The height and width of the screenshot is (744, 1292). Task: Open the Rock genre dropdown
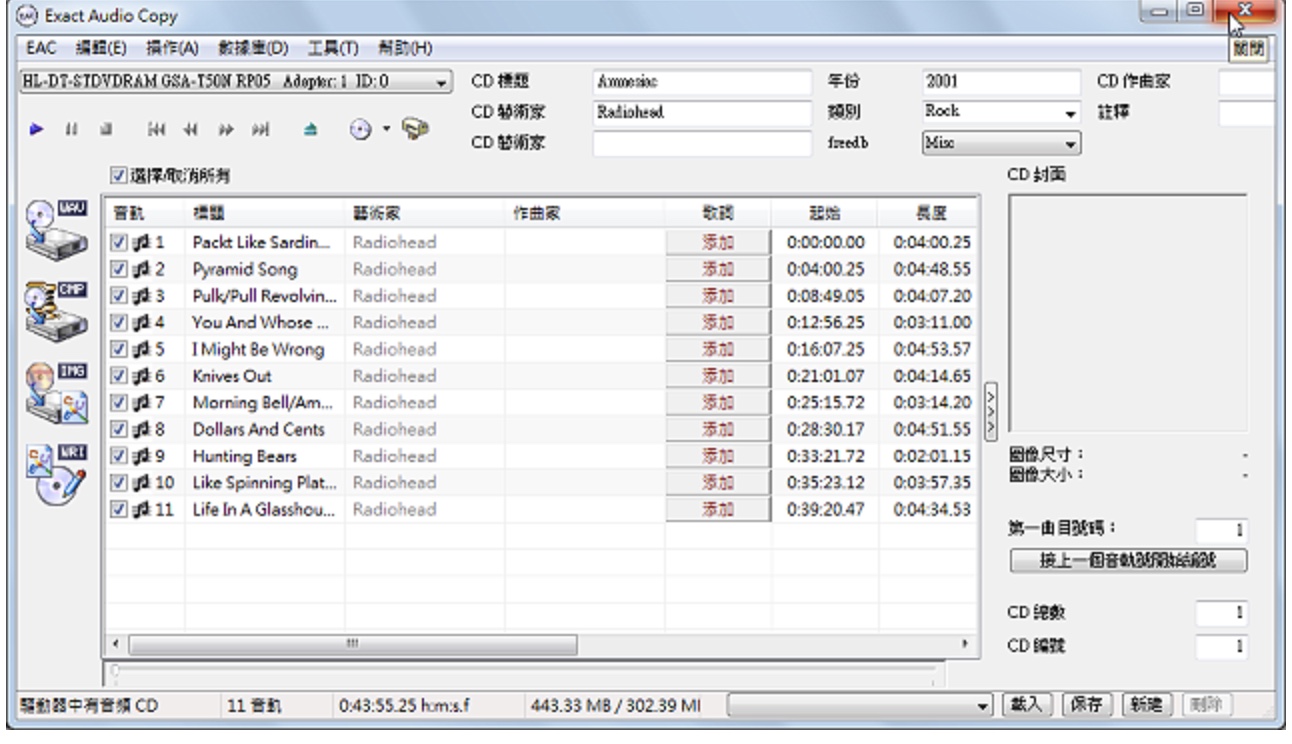(1072, 113)
